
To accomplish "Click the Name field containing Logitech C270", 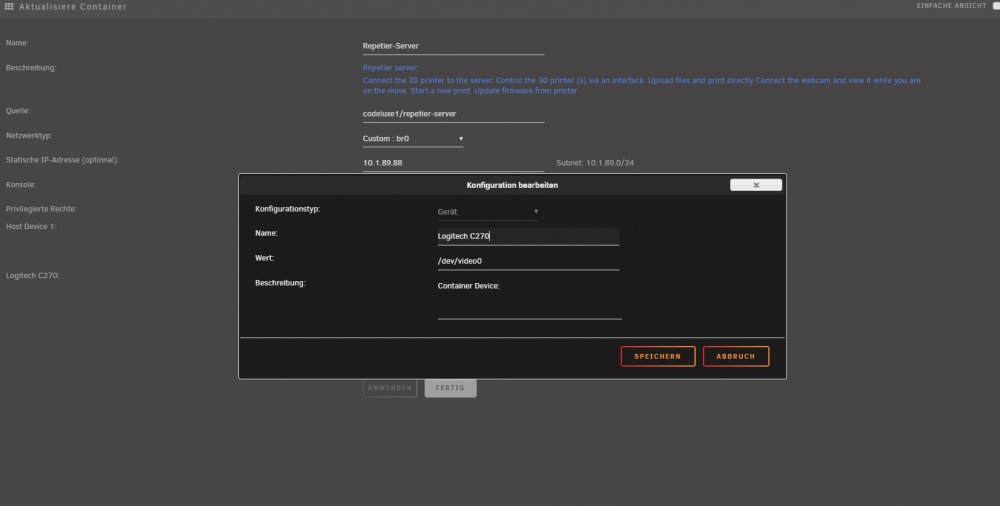I will click(528, 236).
